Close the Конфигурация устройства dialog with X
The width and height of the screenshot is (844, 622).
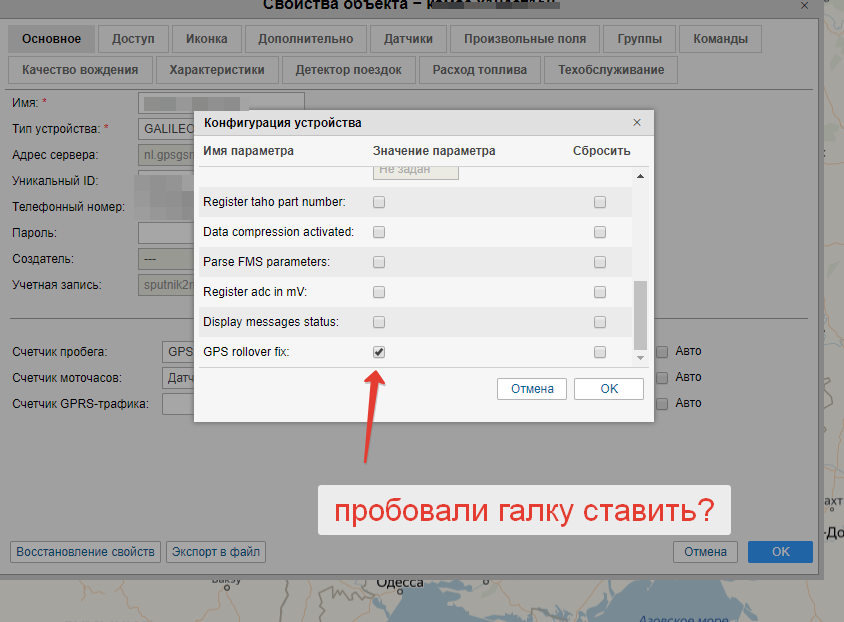click(637, 122)
